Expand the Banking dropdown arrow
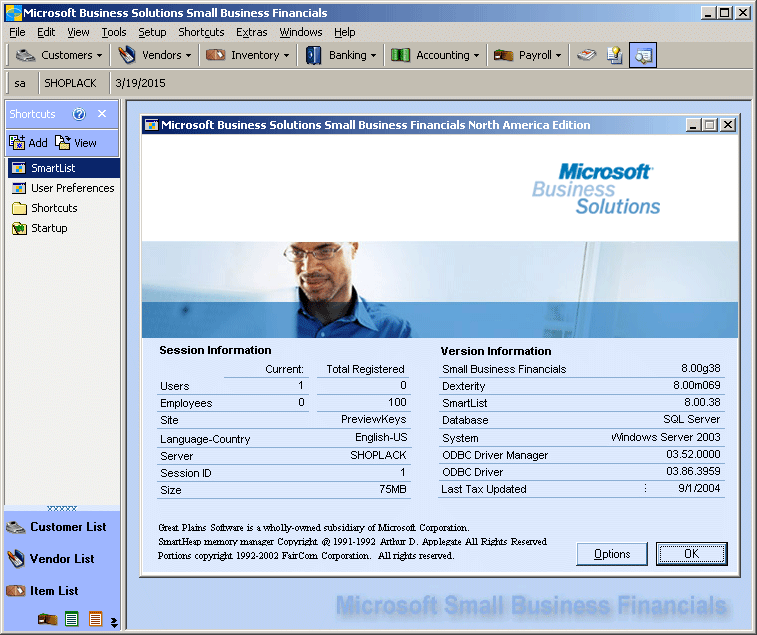This screenshot has height=635, width=757. [x=373, y=56]
